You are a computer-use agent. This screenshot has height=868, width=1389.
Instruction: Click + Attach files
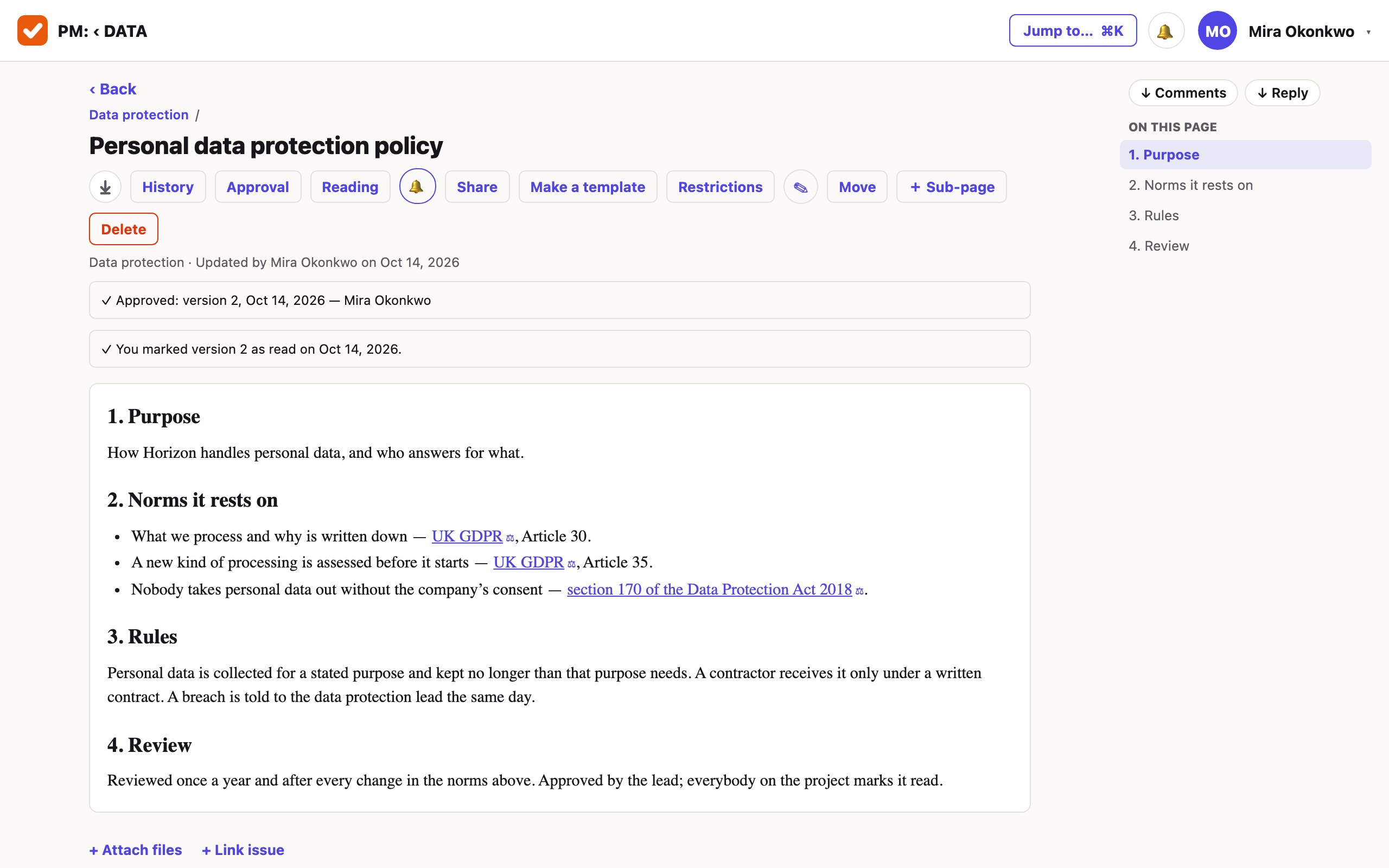[x=136, y=850]
